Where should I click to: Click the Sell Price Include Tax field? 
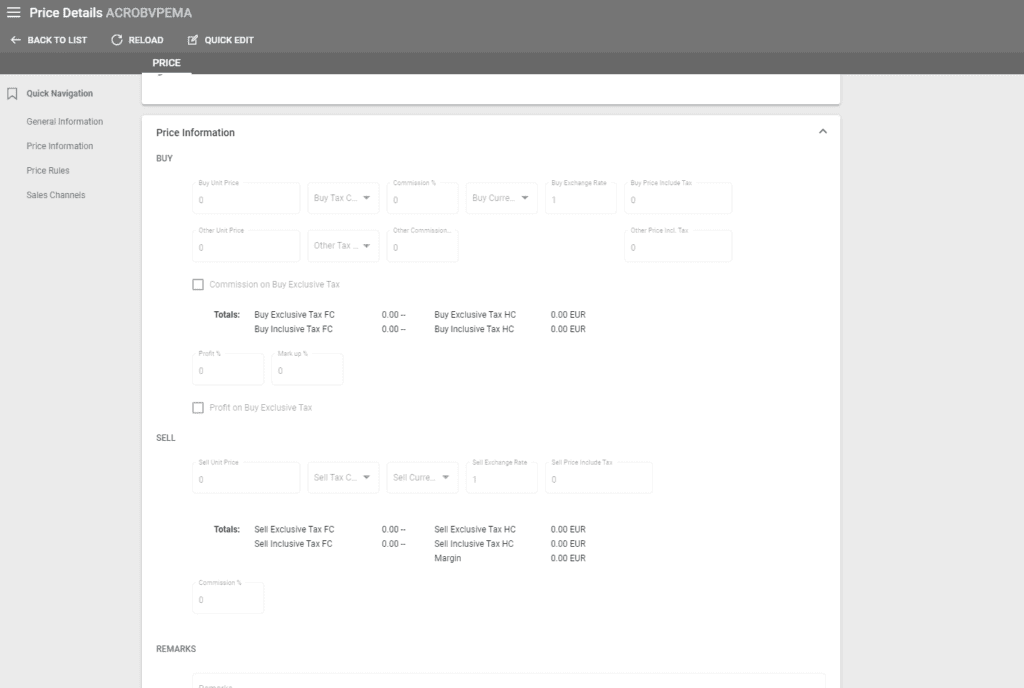pos(599,478)
